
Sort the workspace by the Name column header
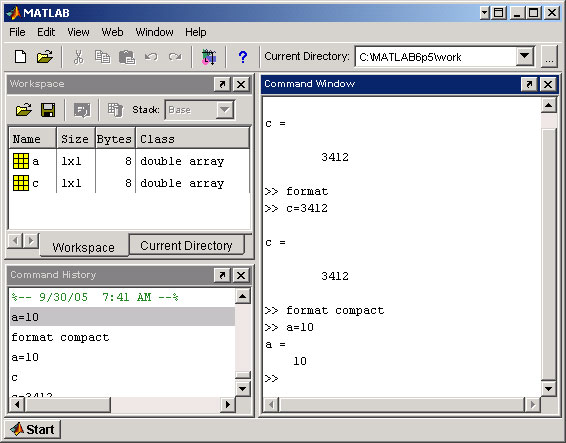point(32,138)
